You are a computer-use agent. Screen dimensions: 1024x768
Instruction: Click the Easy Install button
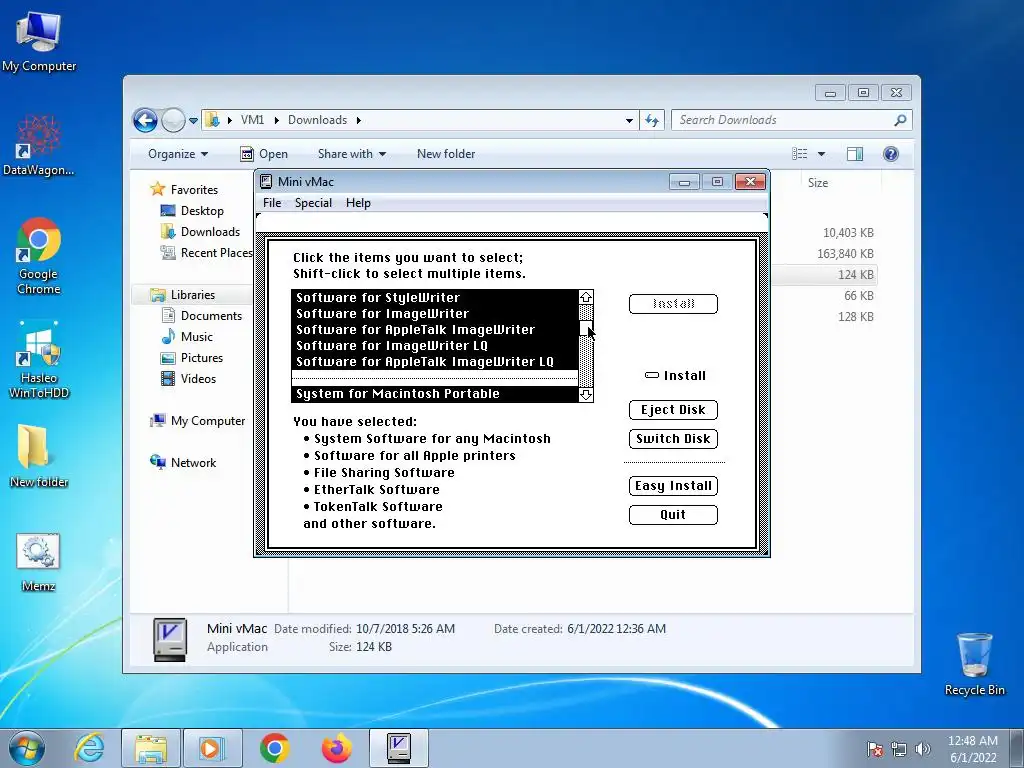[673, 485]
